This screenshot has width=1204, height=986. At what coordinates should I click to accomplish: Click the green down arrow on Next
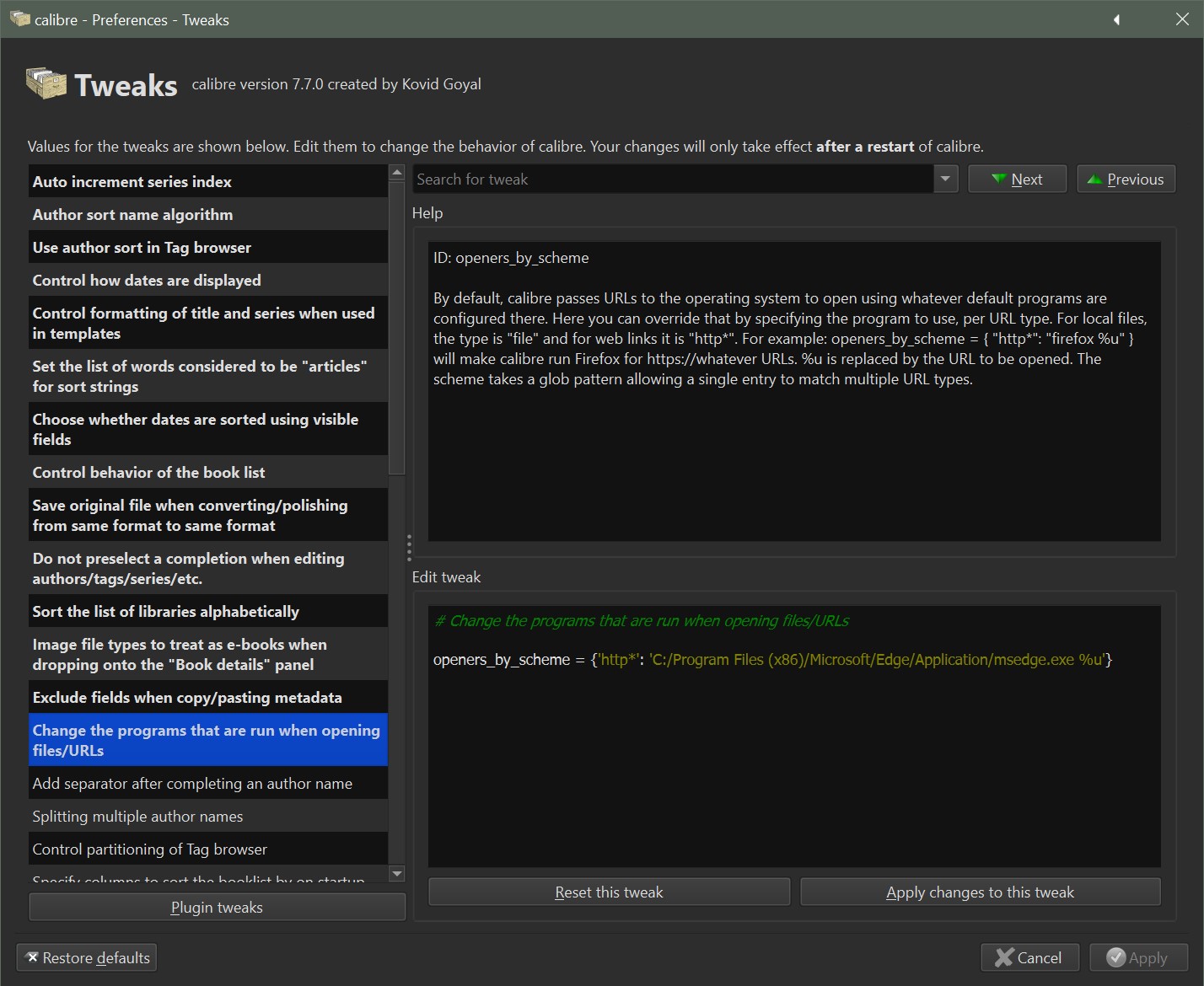(x=999, y=179)
